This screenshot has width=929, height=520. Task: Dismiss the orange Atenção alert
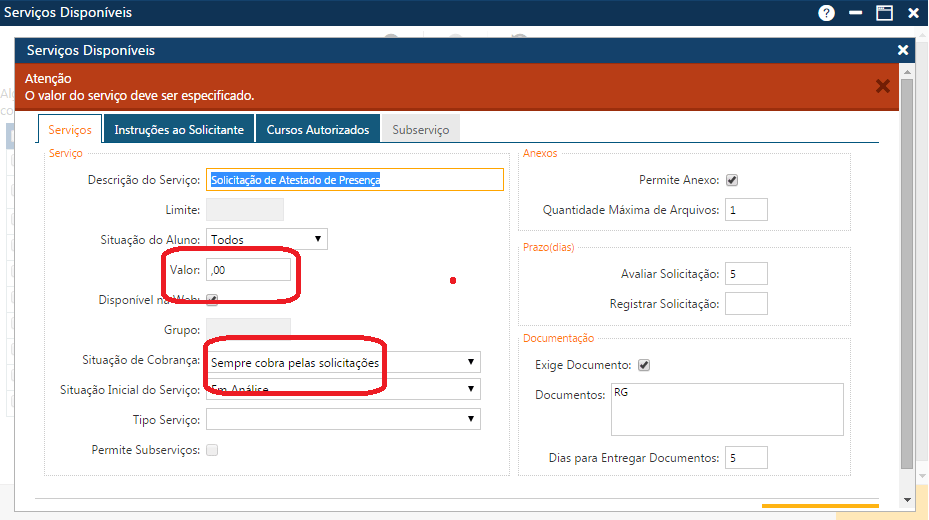[x=883, y=86]
